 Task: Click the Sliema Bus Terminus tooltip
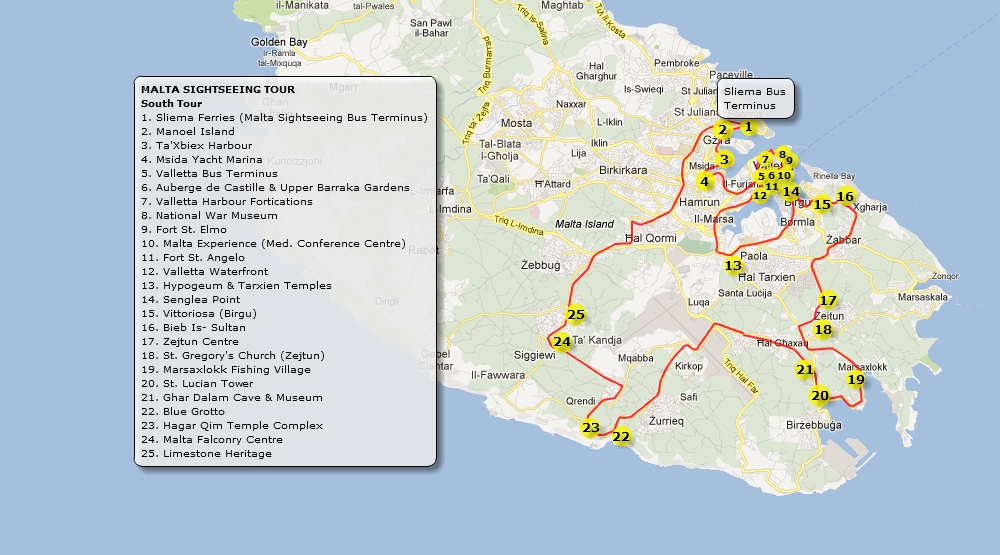click(x=756, y=99)
